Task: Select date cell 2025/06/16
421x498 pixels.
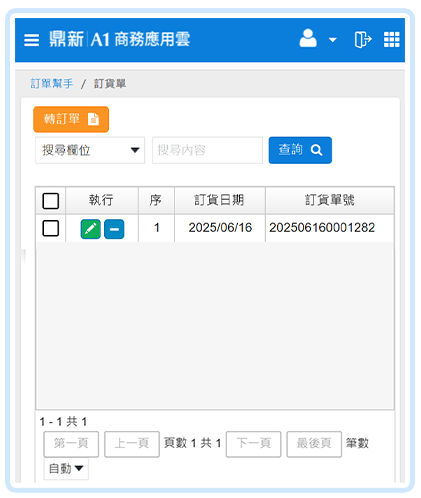Action: tap(220, 228)
